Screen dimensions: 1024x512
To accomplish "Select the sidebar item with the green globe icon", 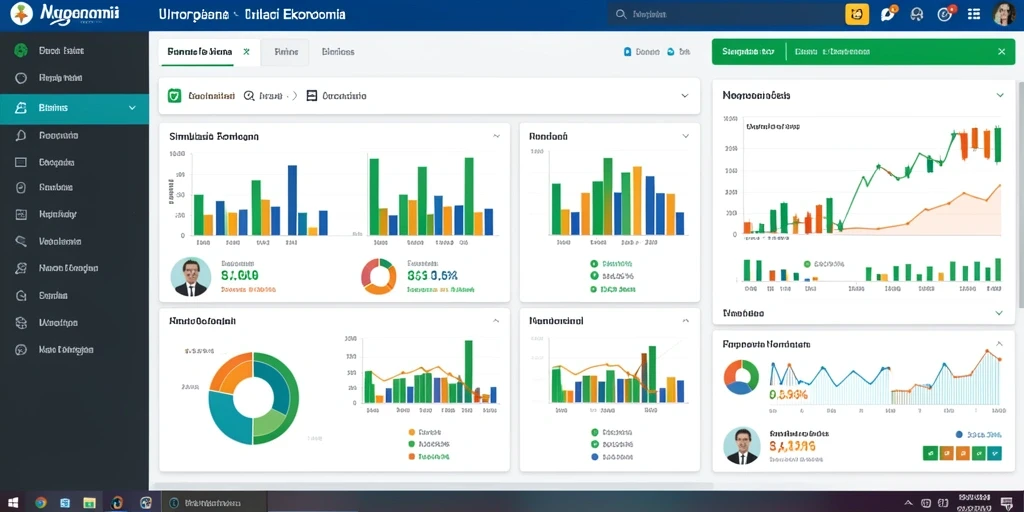I will 74,50.
